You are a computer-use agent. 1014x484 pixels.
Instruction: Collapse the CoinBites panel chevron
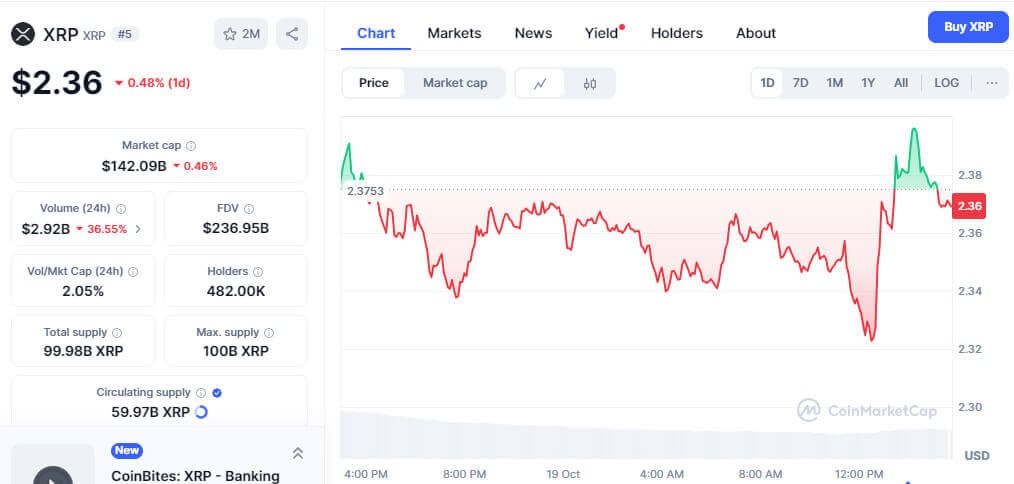pyautogui.click(x=297, y=453)
